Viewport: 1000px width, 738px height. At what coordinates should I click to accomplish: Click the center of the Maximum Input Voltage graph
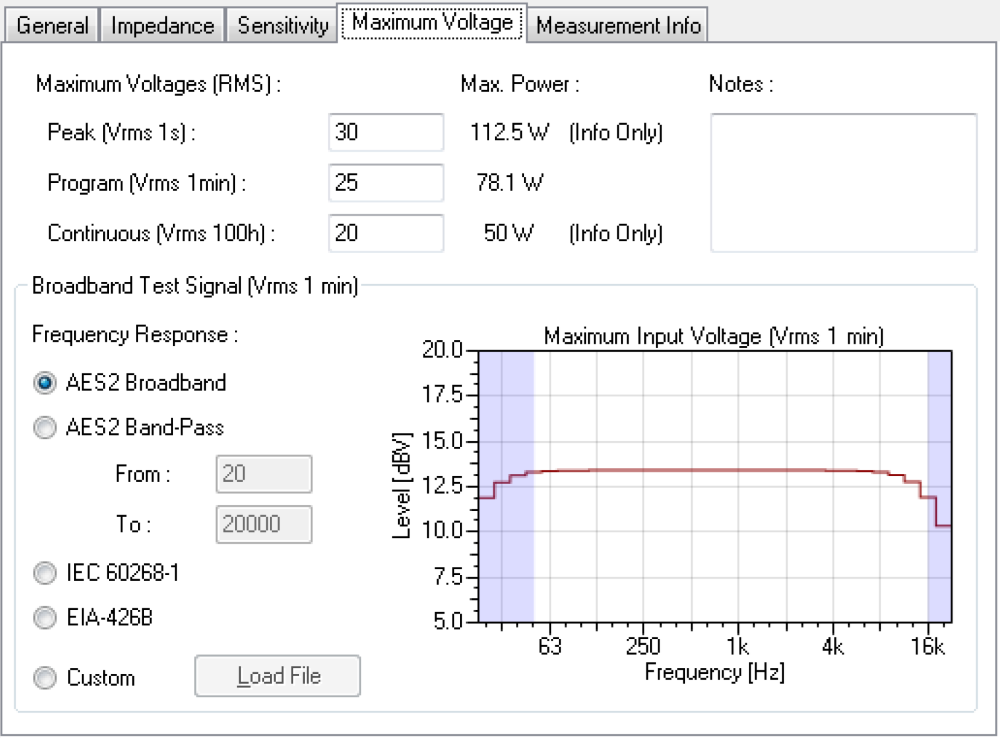click(714, 486)
